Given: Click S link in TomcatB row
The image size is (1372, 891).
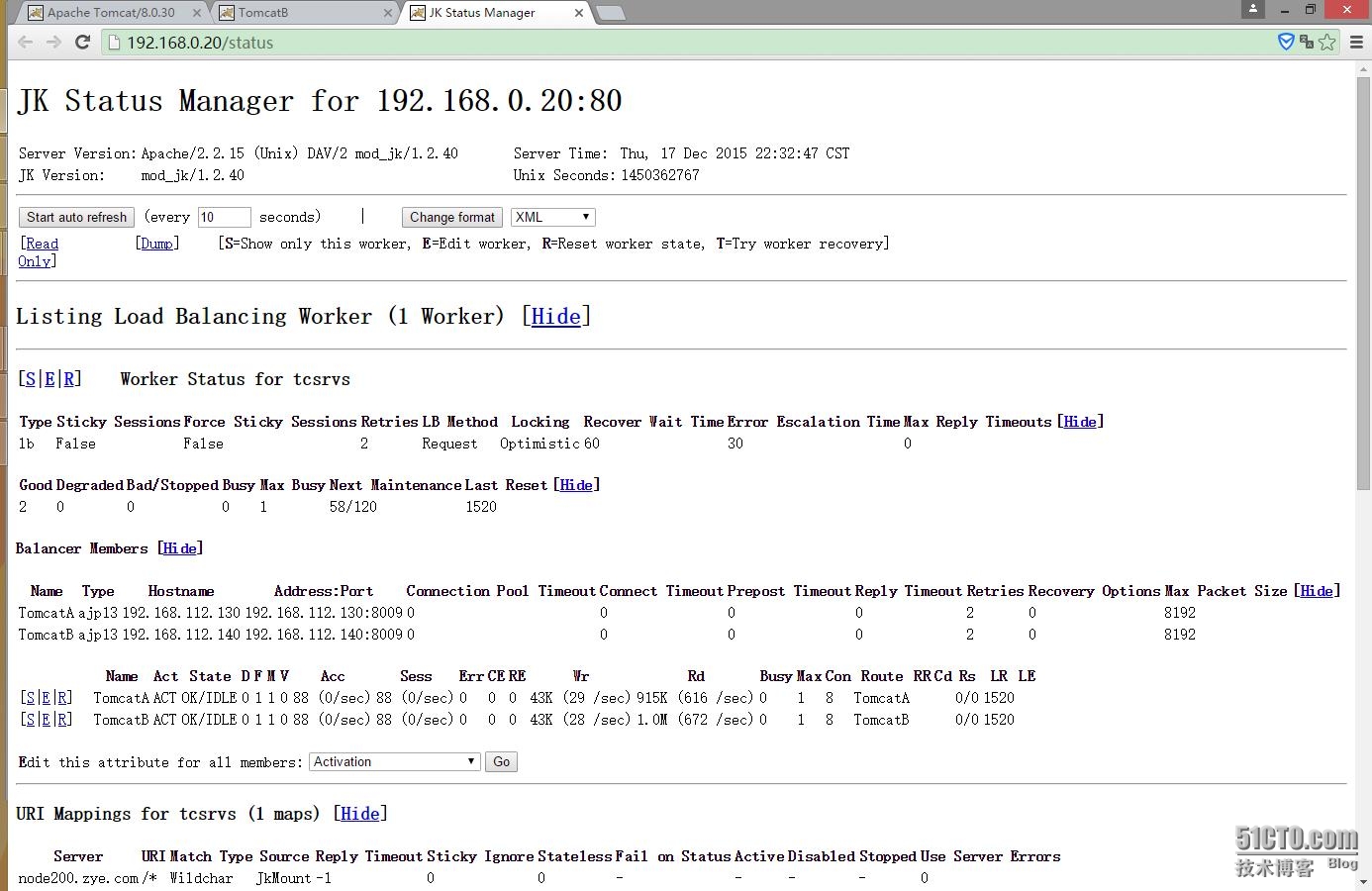Looking at the screenshot, I should [x=30, y=720].
